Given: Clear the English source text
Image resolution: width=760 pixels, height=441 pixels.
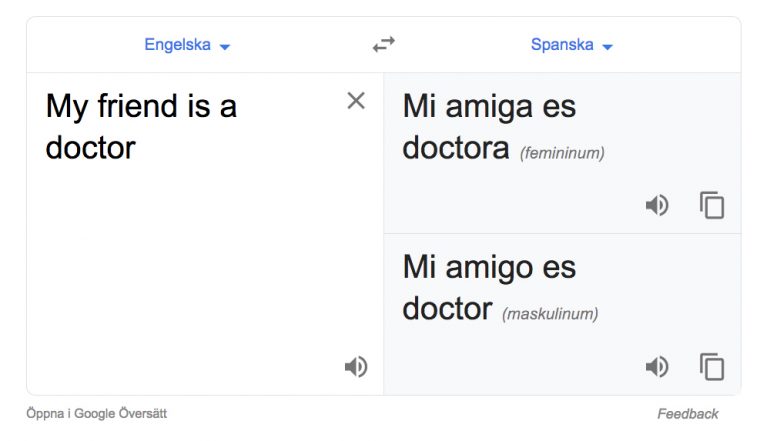Looking at the screenshot, I should point(356,101).
